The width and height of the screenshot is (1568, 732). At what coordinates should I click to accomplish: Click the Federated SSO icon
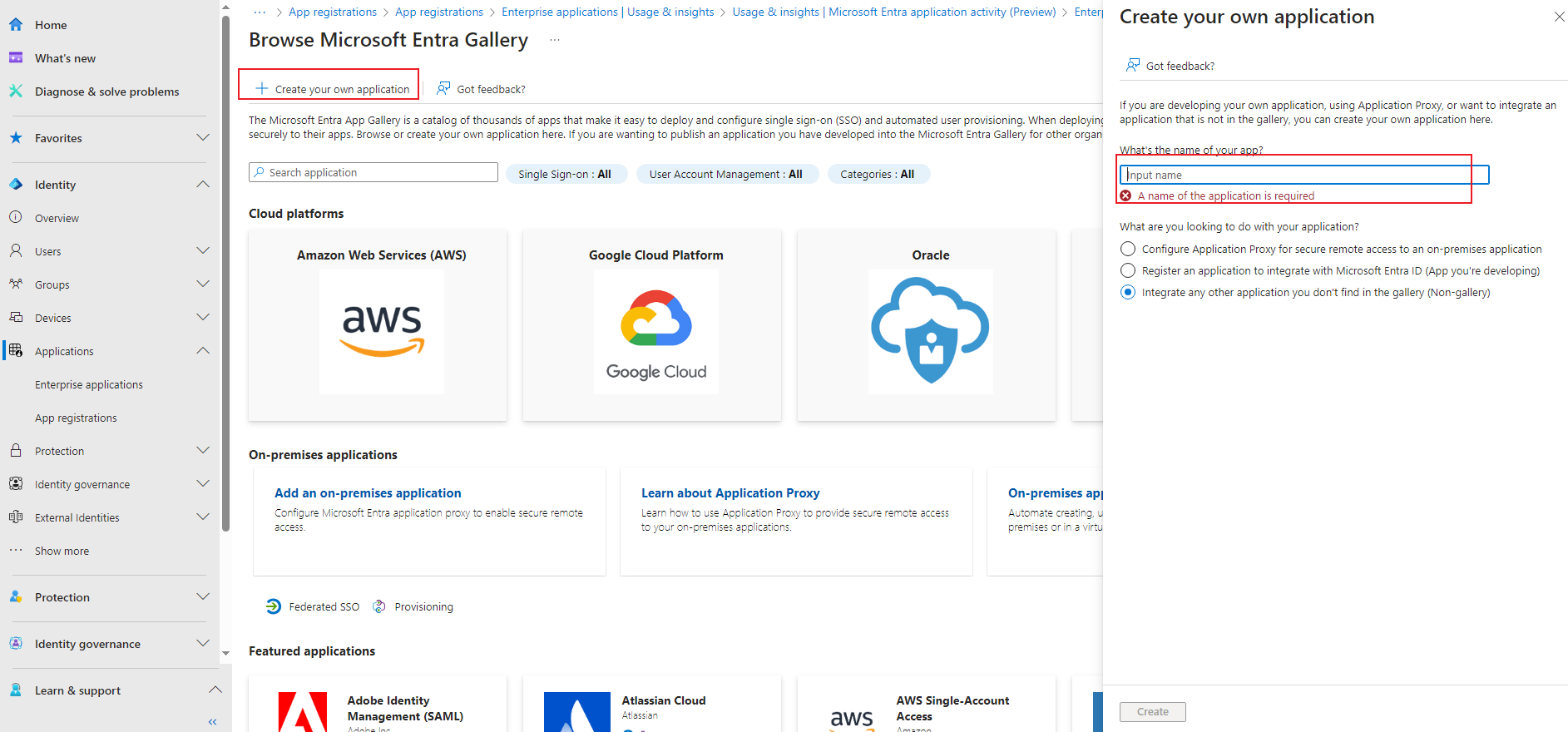274,606
